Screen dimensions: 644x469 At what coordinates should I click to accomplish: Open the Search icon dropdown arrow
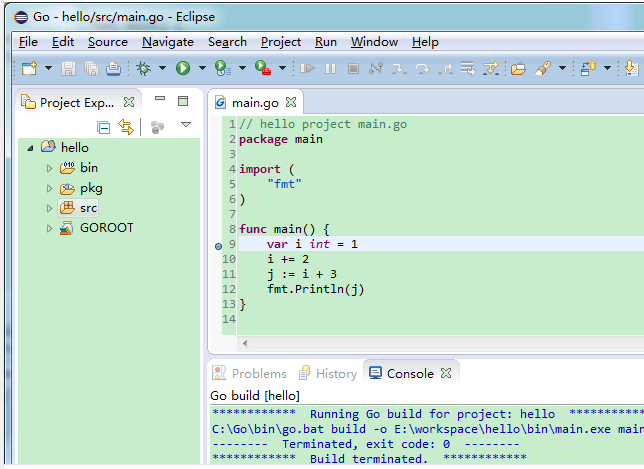(562, 68)
